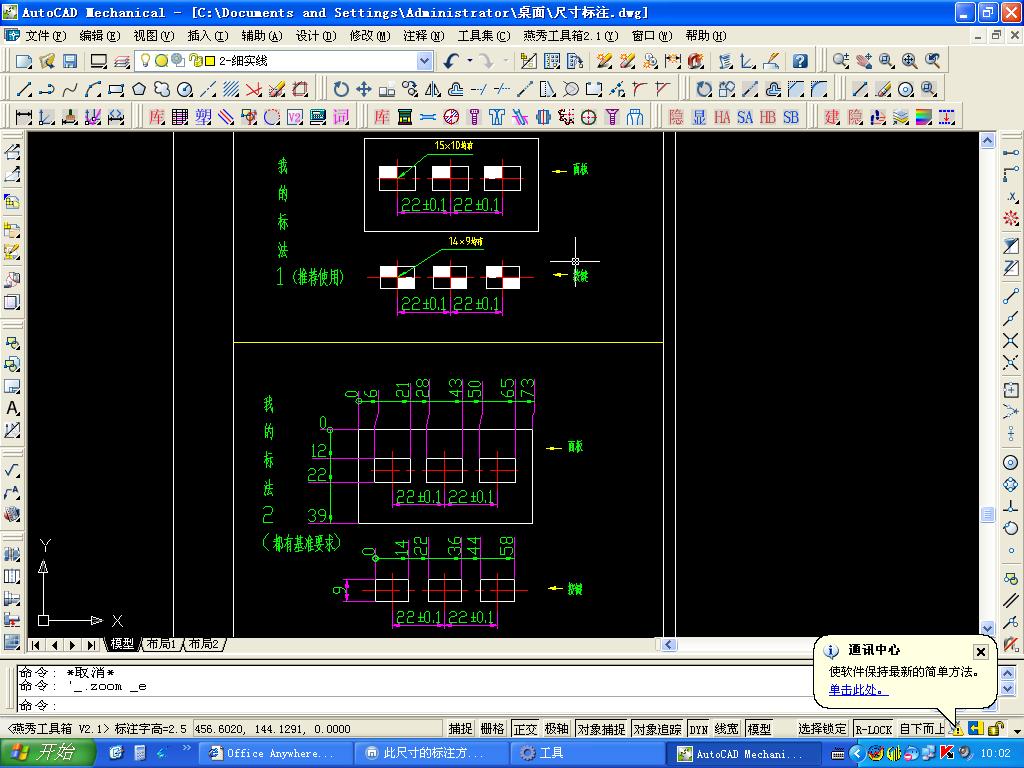Select the Rotate tool in modify toolbar
1024x768 pixels.
[x=341, y=89]
